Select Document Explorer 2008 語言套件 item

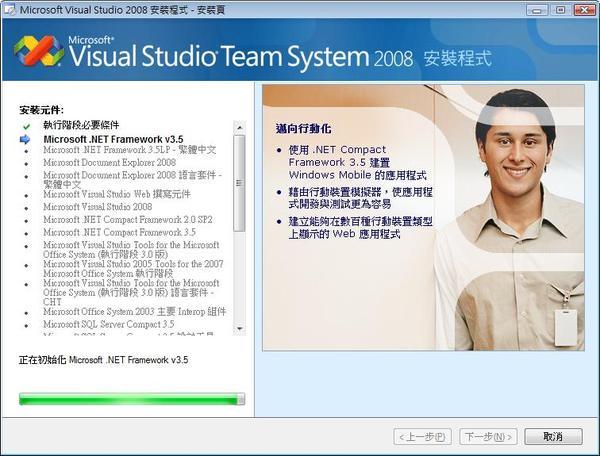pos(133,180)
